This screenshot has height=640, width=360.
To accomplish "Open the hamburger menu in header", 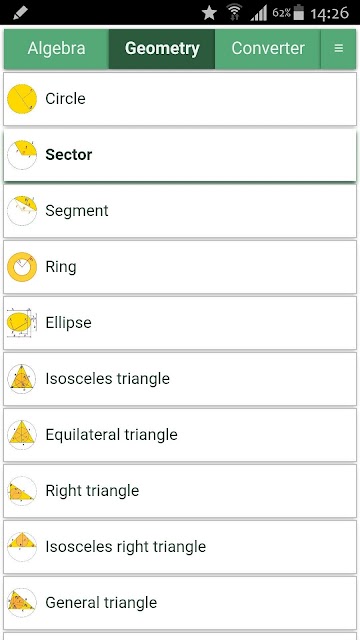I will click(338, 49).
